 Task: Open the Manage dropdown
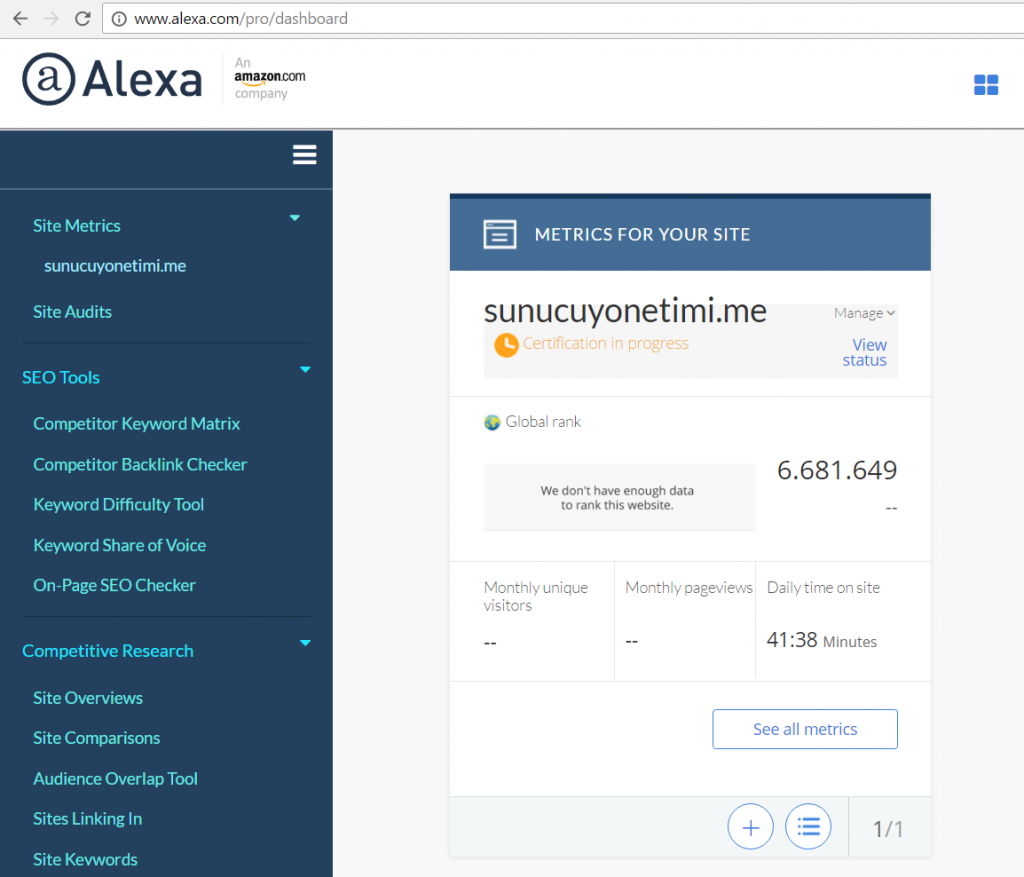(864, 313)
